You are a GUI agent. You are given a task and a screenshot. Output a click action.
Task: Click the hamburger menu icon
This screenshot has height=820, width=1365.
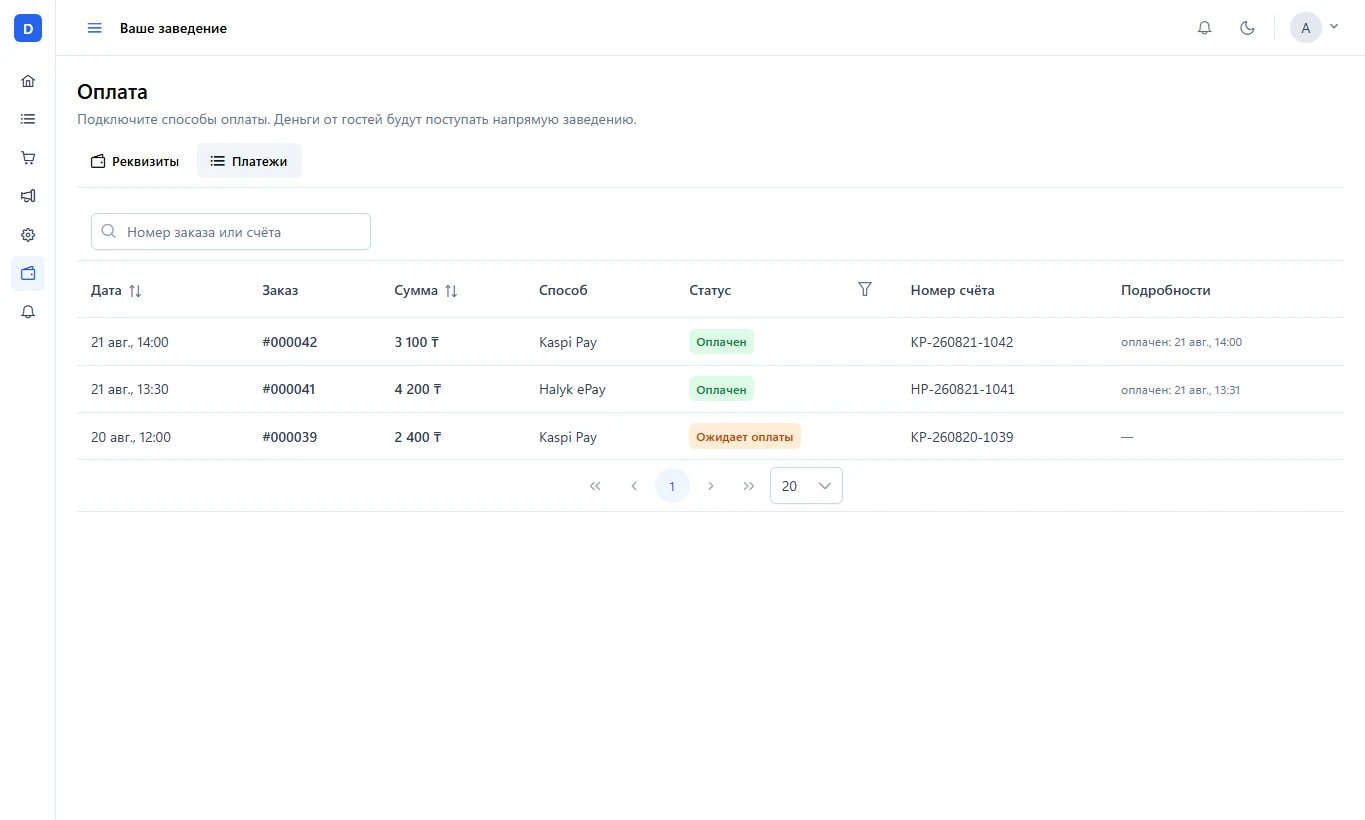click(95, 28)
